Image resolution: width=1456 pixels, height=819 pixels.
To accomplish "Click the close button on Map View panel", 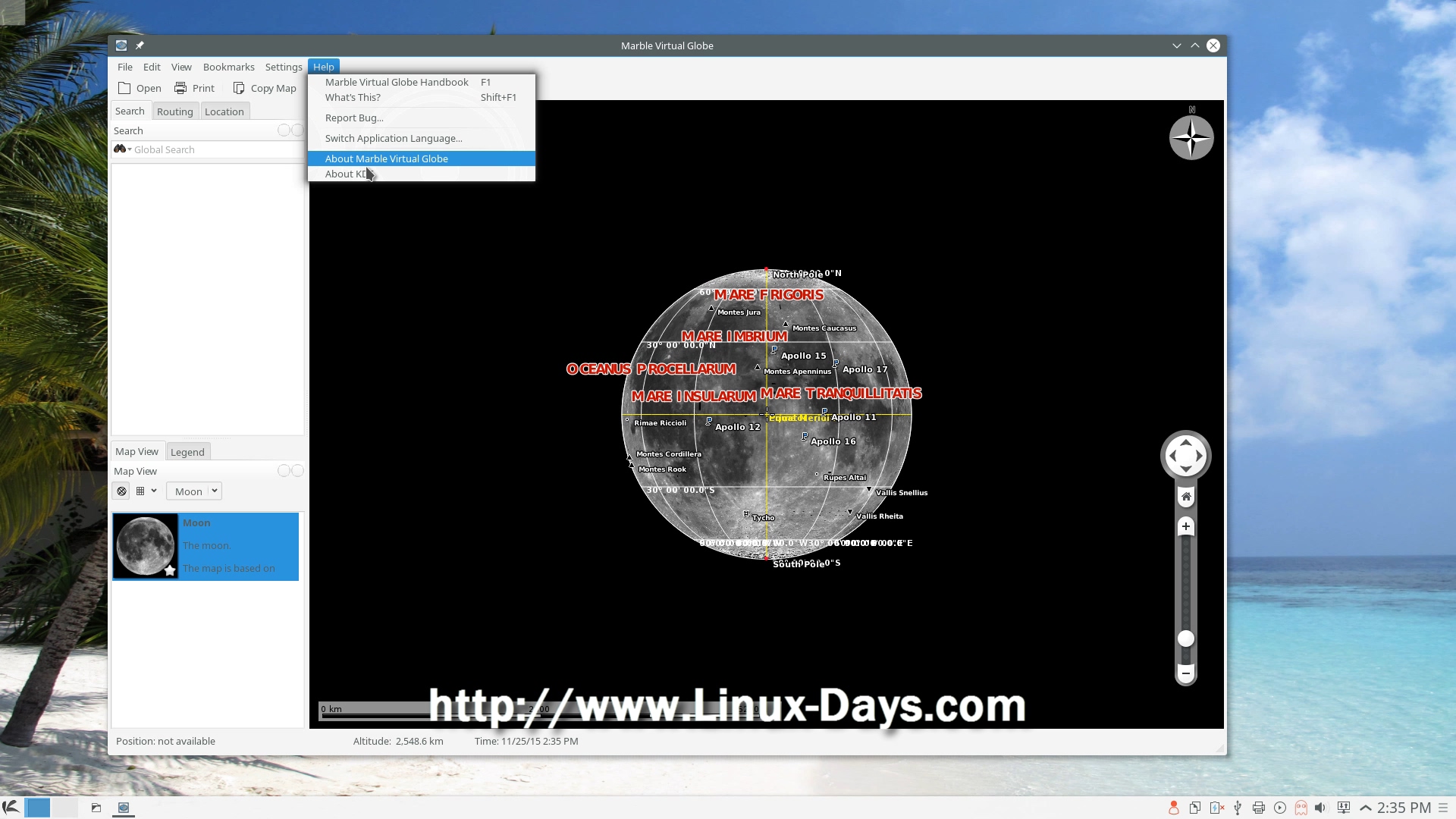I will (298, 471).
